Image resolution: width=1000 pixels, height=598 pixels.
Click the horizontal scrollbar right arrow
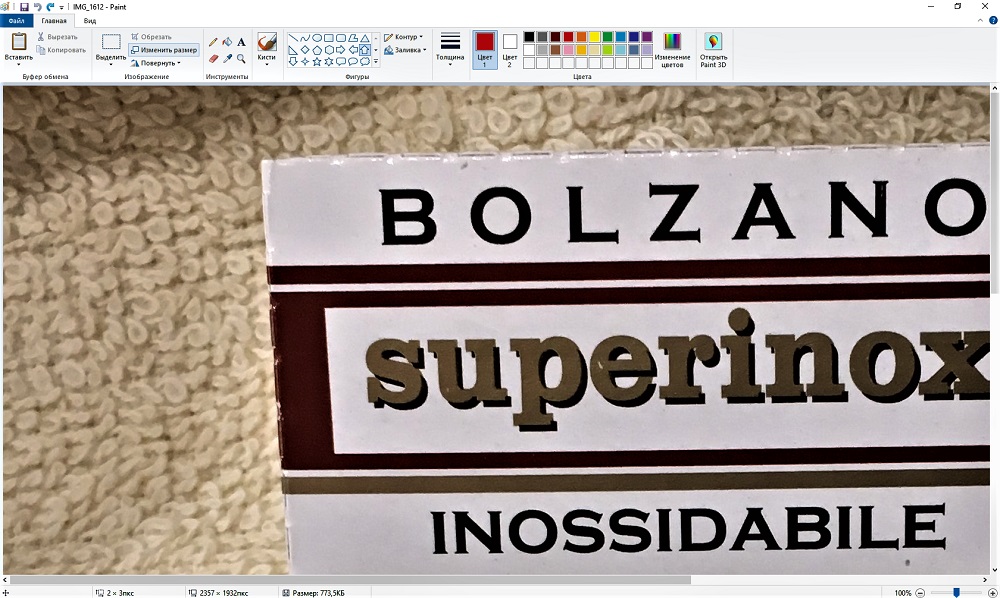[987, 580]
